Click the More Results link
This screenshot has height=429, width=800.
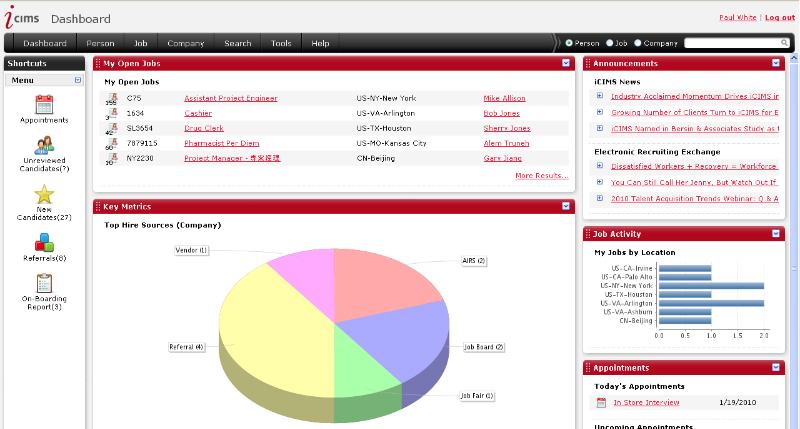(x=541, y=175)
